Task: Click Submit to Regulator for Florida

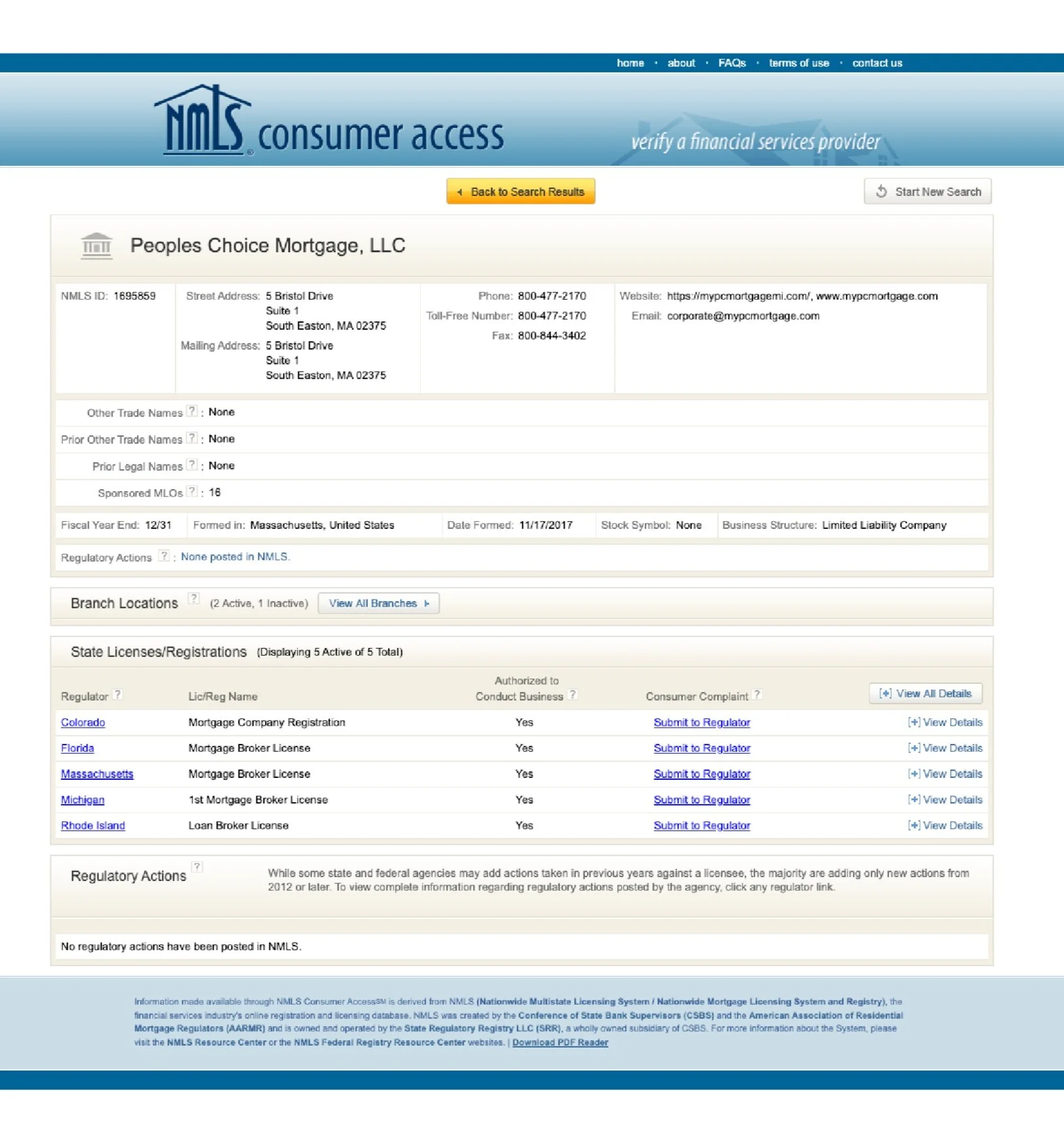Action: [x=702, y=748]
